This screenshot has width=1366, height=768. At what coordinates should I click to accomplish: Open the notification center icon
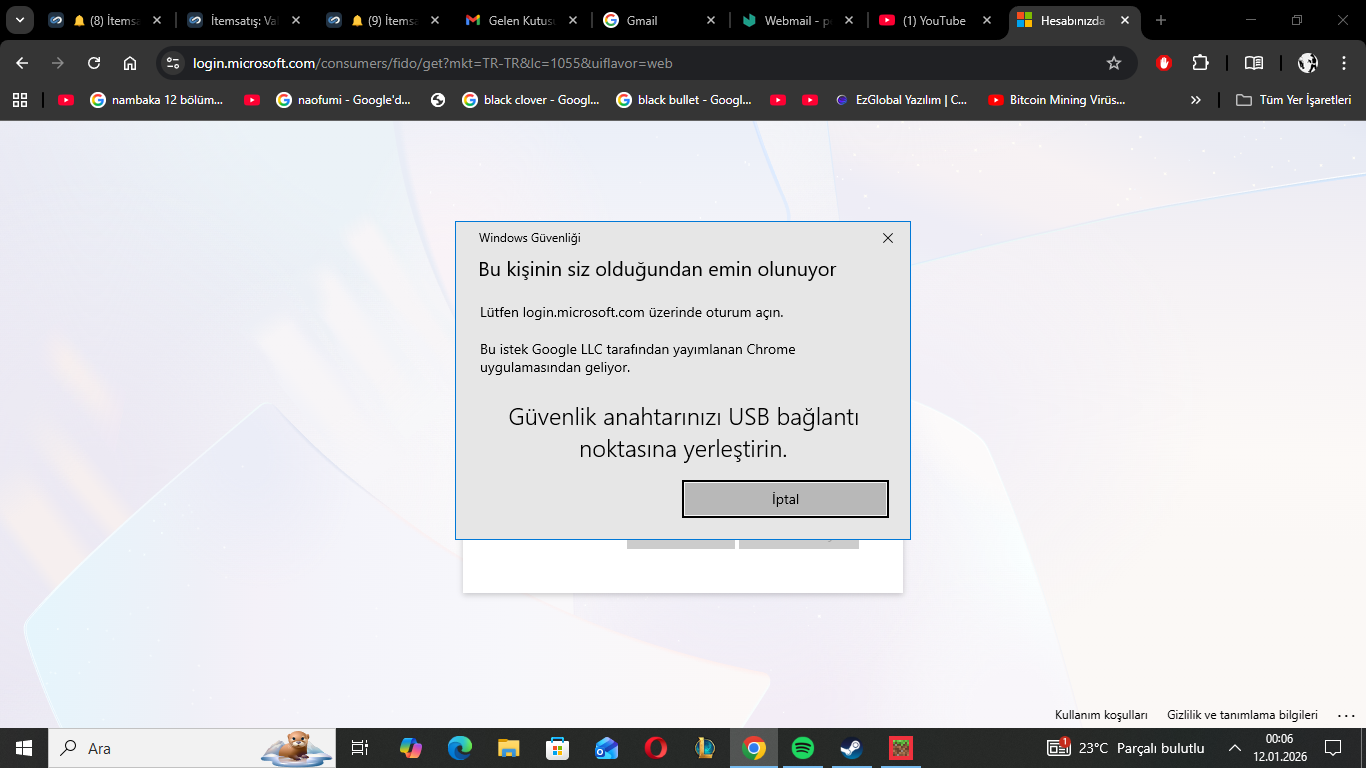(1333, 748)
